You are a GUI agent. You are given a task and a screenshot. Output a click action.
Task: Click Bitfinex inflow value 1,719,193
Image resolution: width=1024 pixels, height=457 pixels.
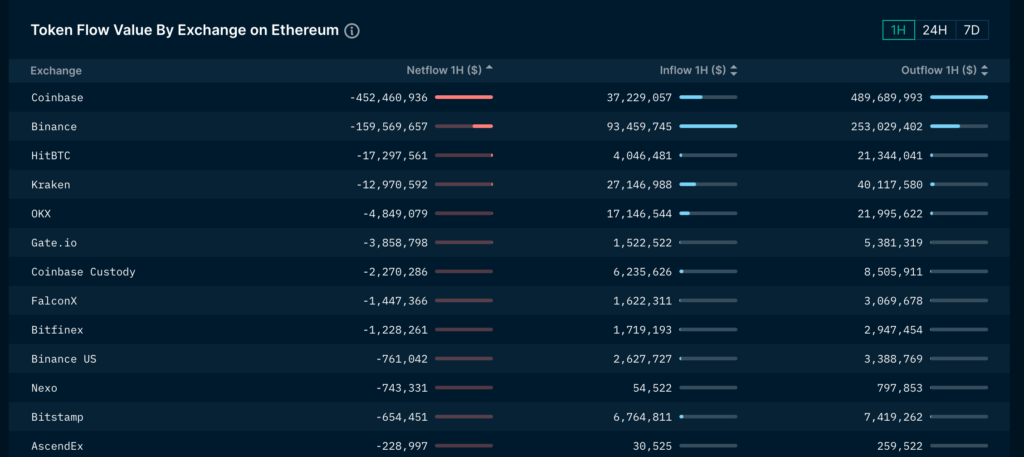(643, 330)
